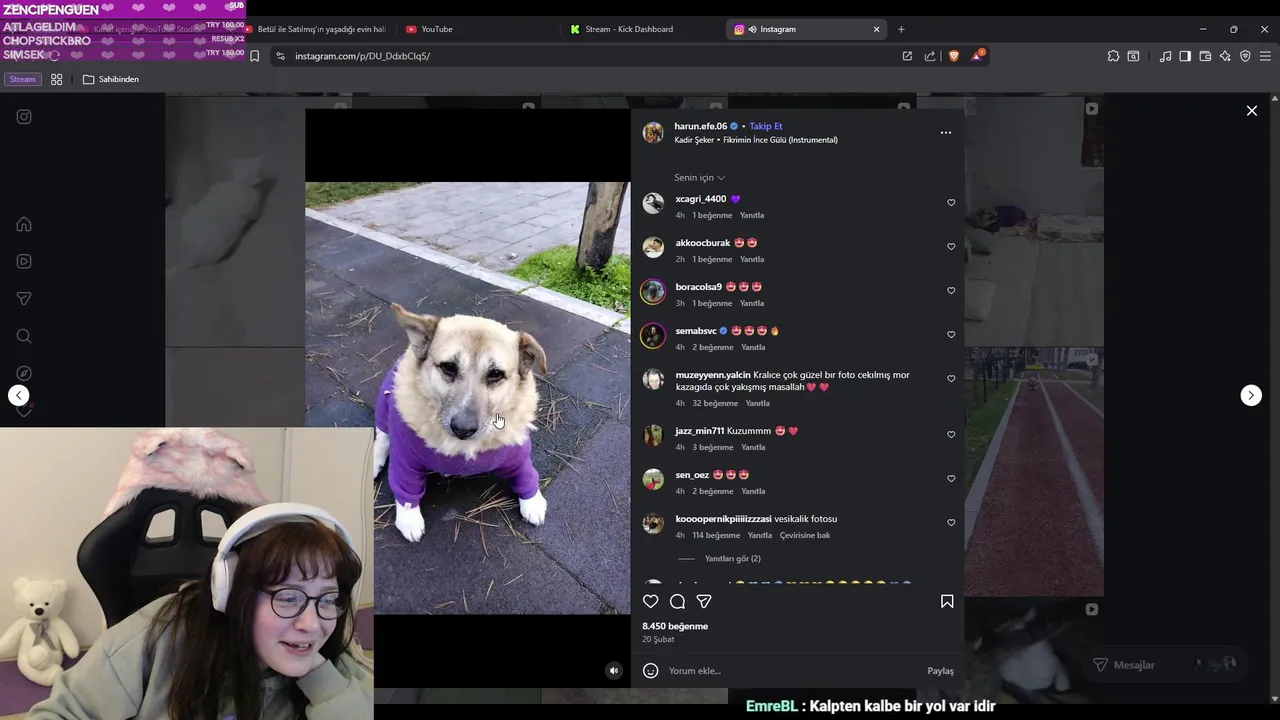The width and height of the screenshot is (1280, 720).
Task: Open the Brave Wallet icon
Action: [x=1205, y=56]
